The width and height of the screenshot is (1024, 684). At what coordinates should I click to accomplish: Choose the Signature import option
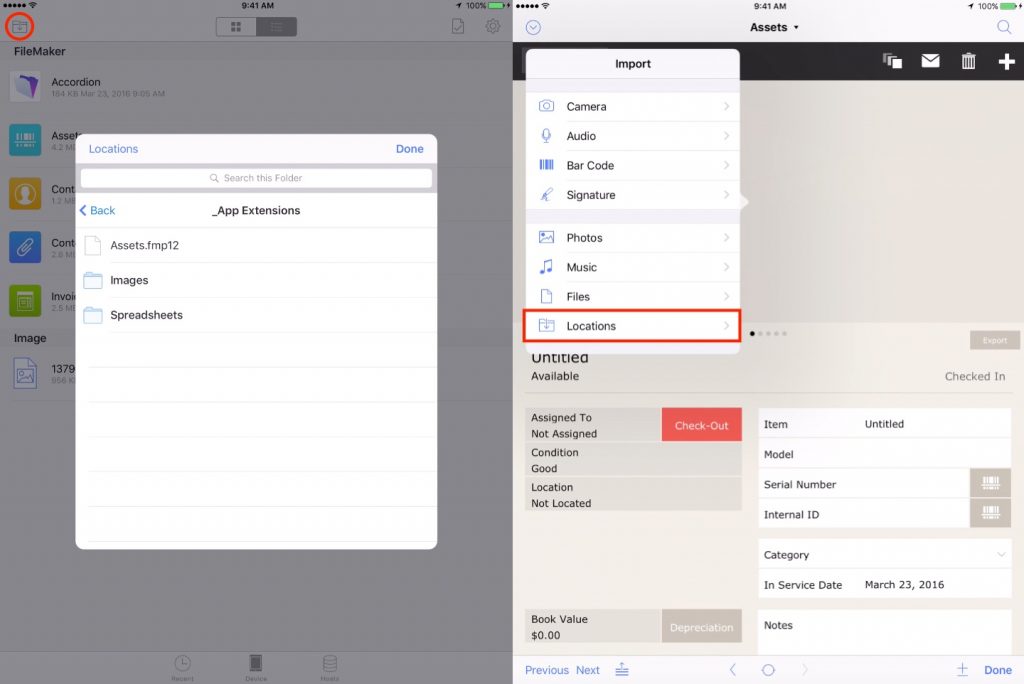coord(590,194)
